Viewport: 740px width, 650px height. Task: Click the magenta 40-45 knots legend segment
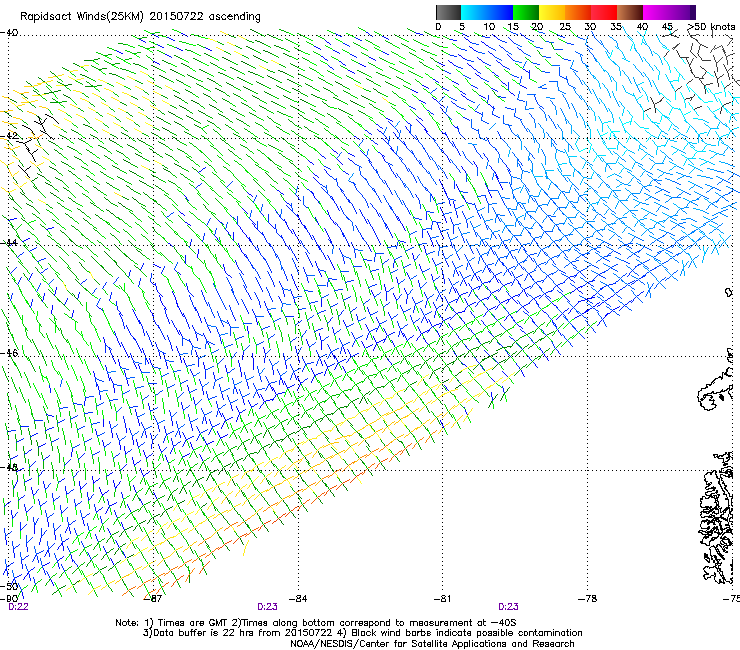pyautogui.click(x=656, y=12)
